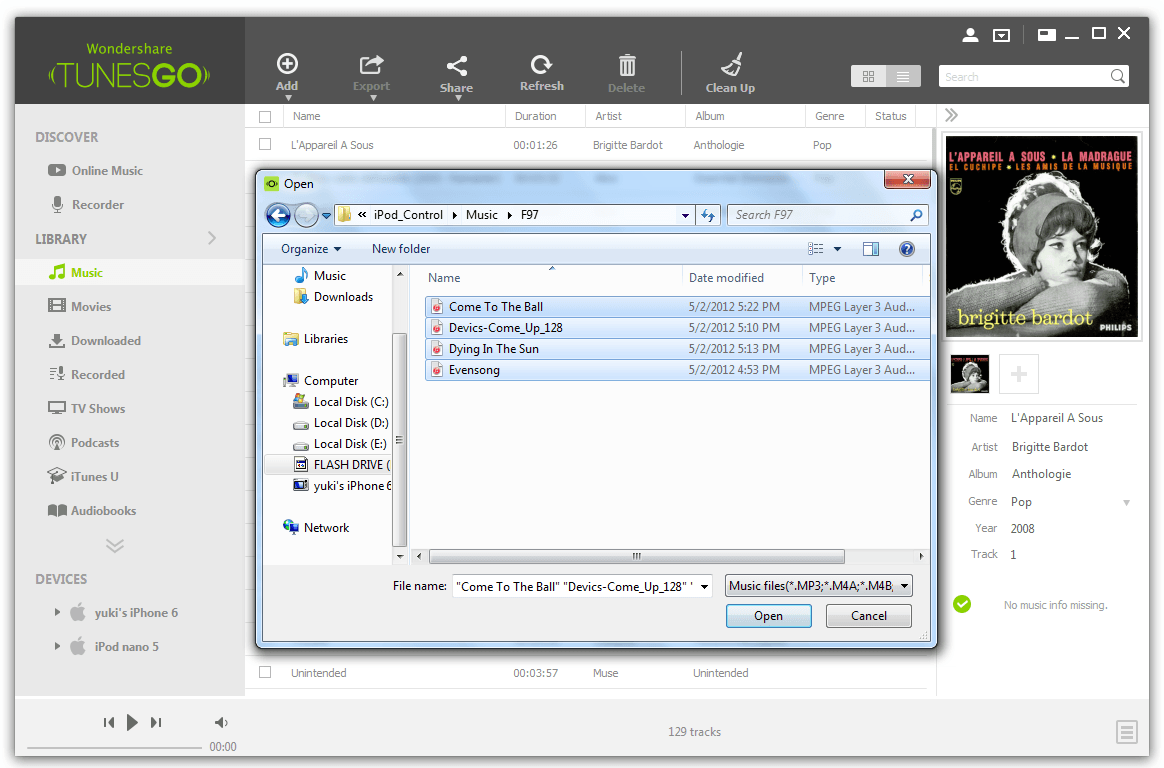Screen dimensions: 1164x768
Task: Open the view options dropdown arrow
Action: pos(838,249)
